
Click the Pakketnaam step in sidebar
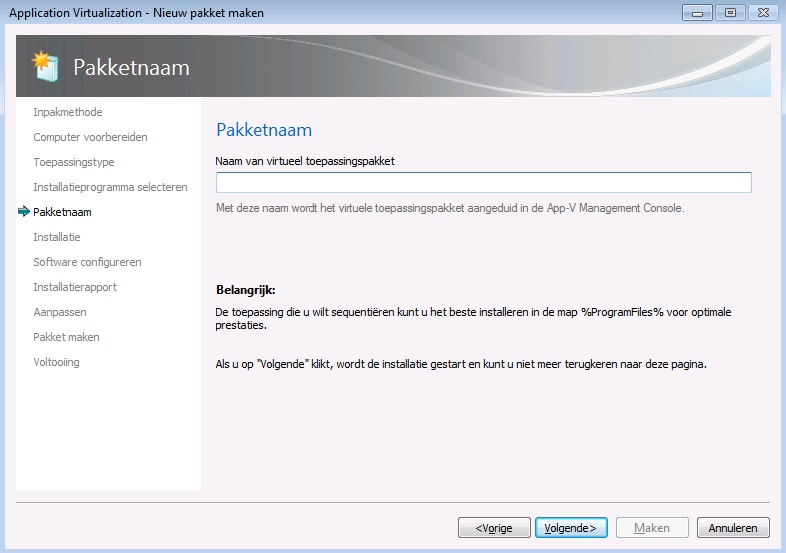point(62,212)
